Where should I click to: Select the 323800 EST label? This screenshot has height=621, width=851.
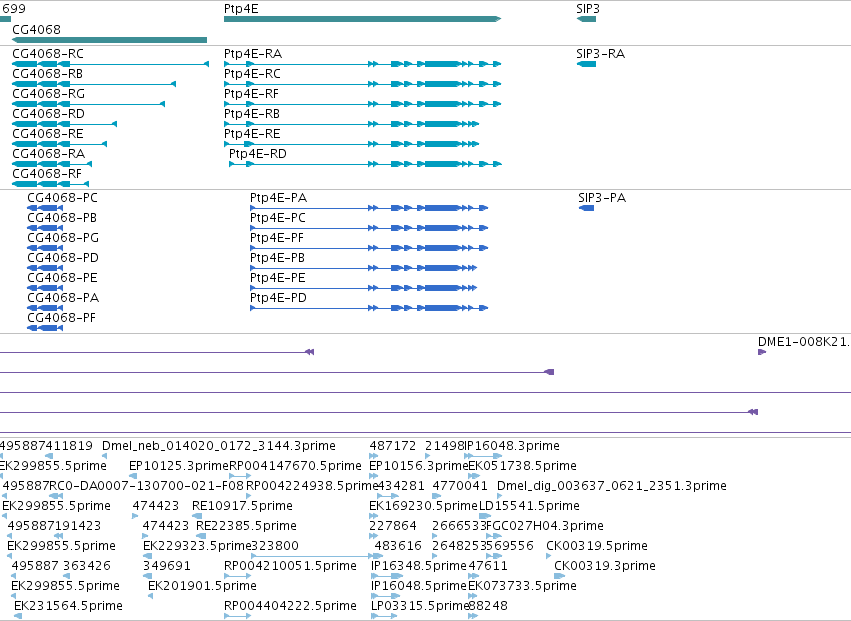pos(275,546)
